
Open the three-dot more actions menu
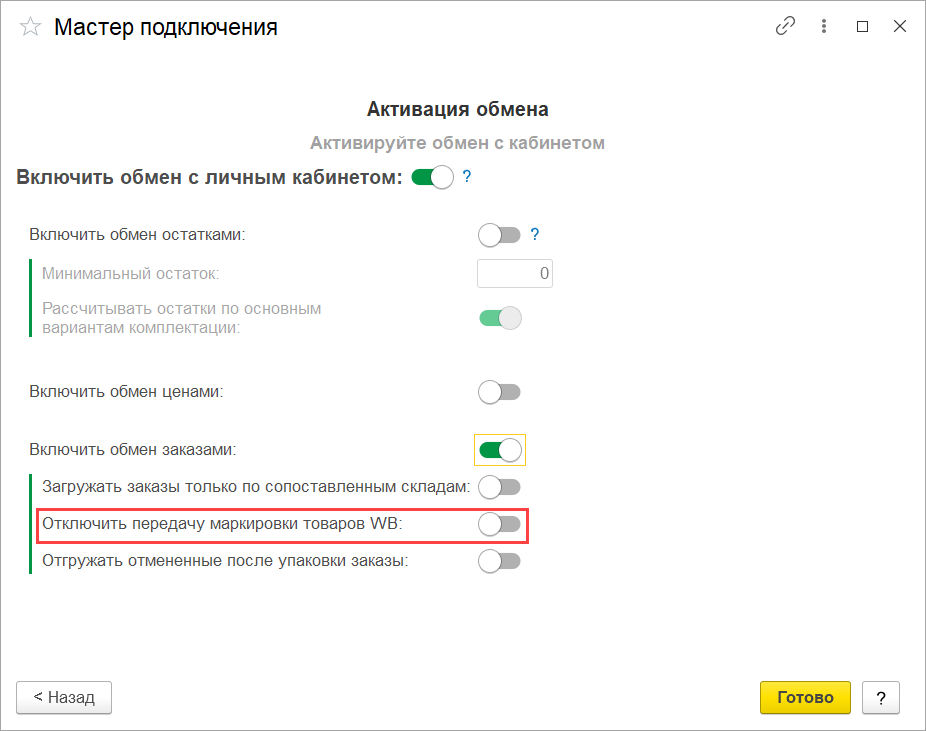click(824, 26)
